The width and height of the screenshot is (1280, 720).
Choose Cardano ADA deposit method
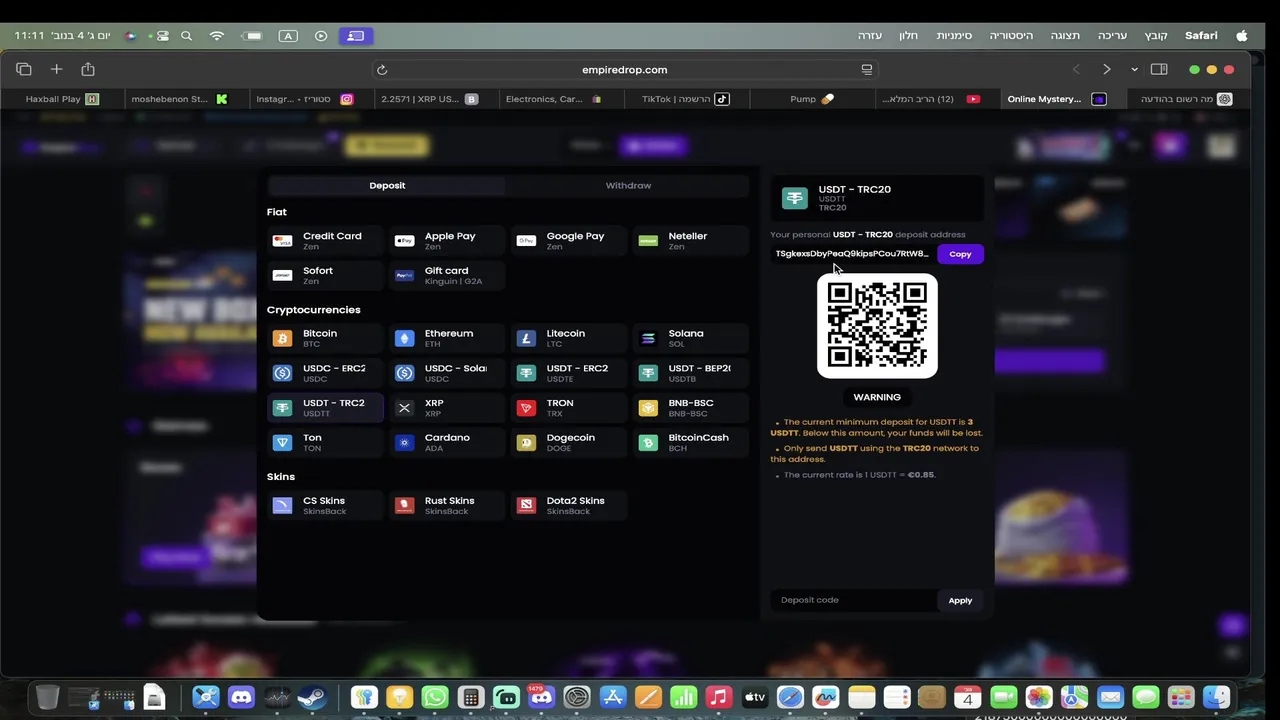pos(447,442)
